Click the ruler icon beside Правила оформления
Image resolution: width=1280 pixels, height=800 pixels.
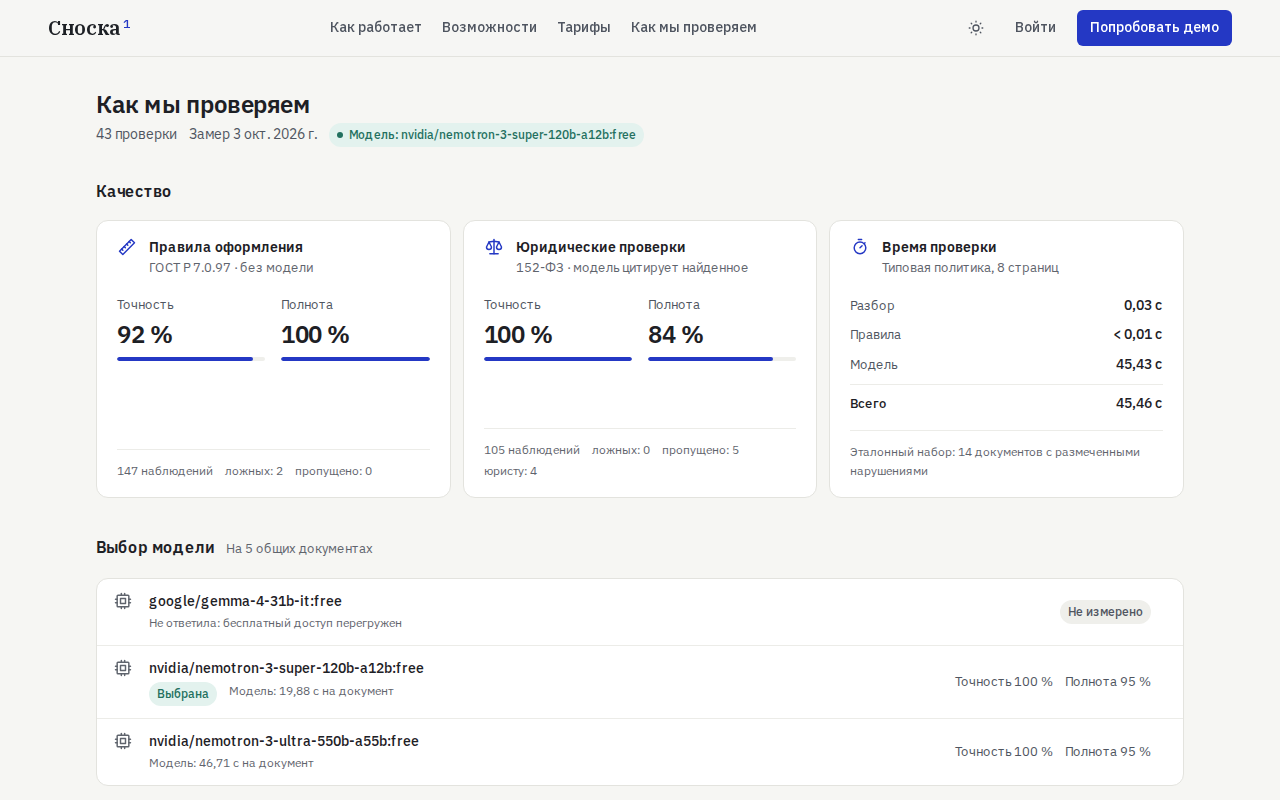(127, 247)
